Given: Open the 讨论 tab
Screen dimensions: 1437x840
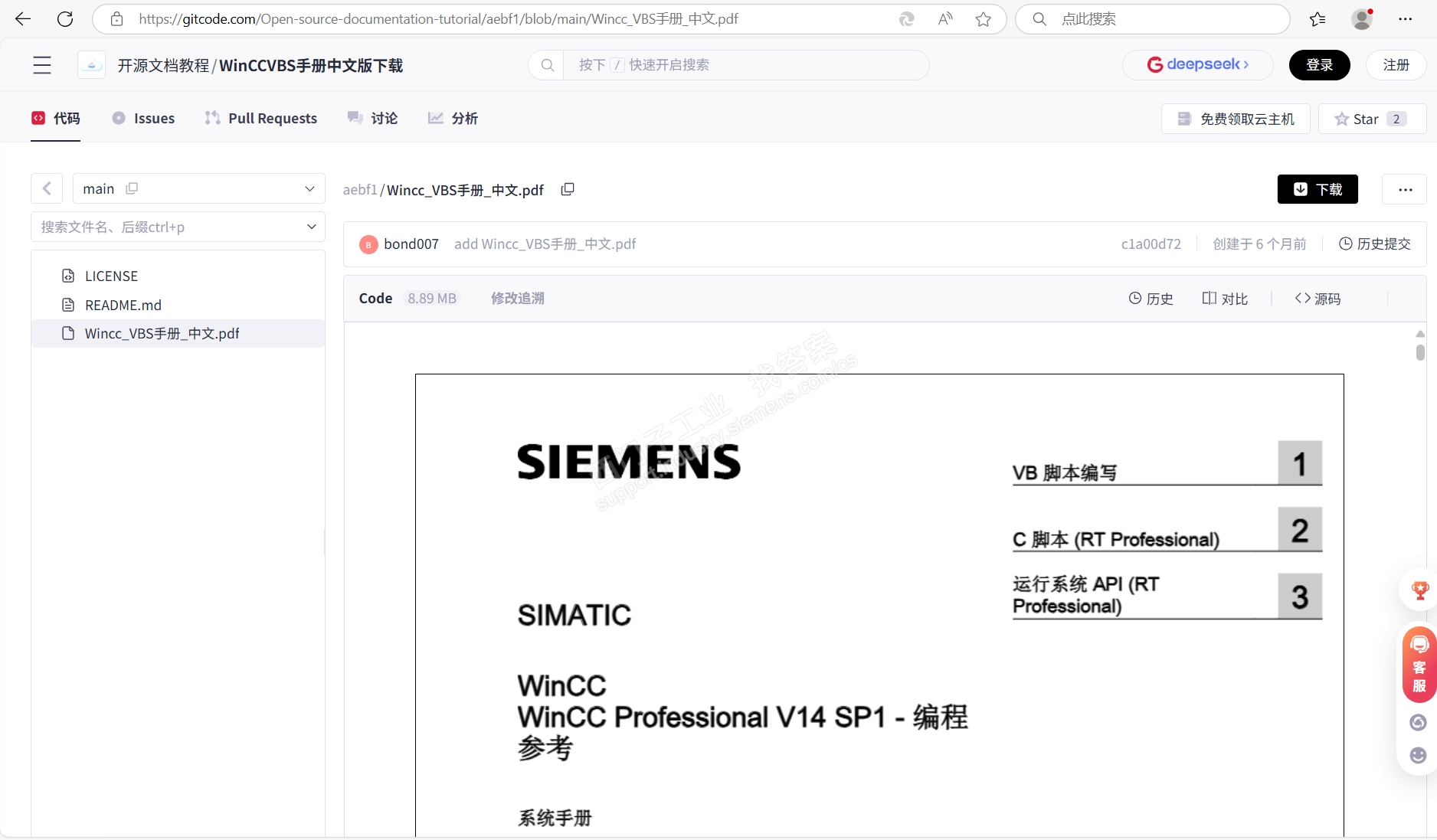Looking at the screenshot, I should point(373,118).
